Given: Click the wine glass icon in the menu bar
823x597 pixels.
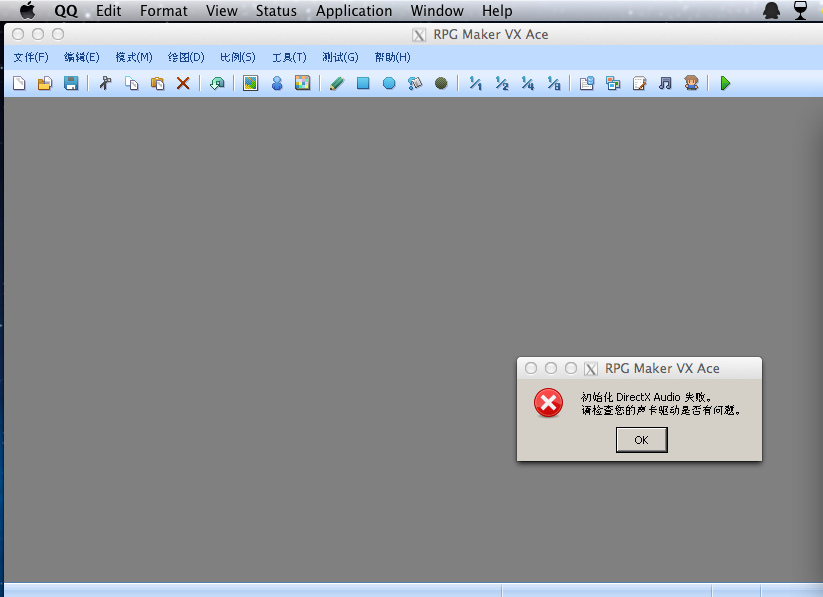Looking at the screenshot, I should (800, 11).
